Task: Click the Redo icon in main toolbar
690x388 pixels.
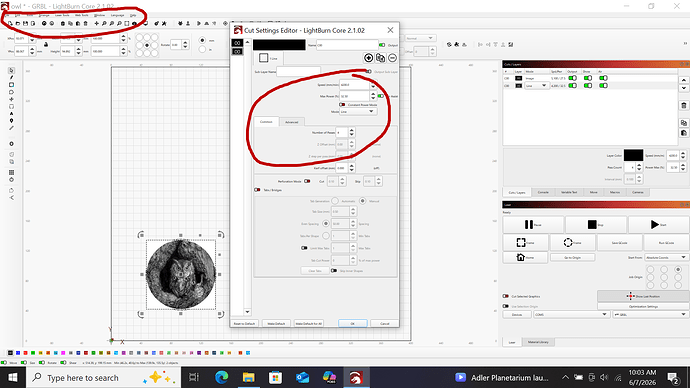Action: [x=51, y=23]
